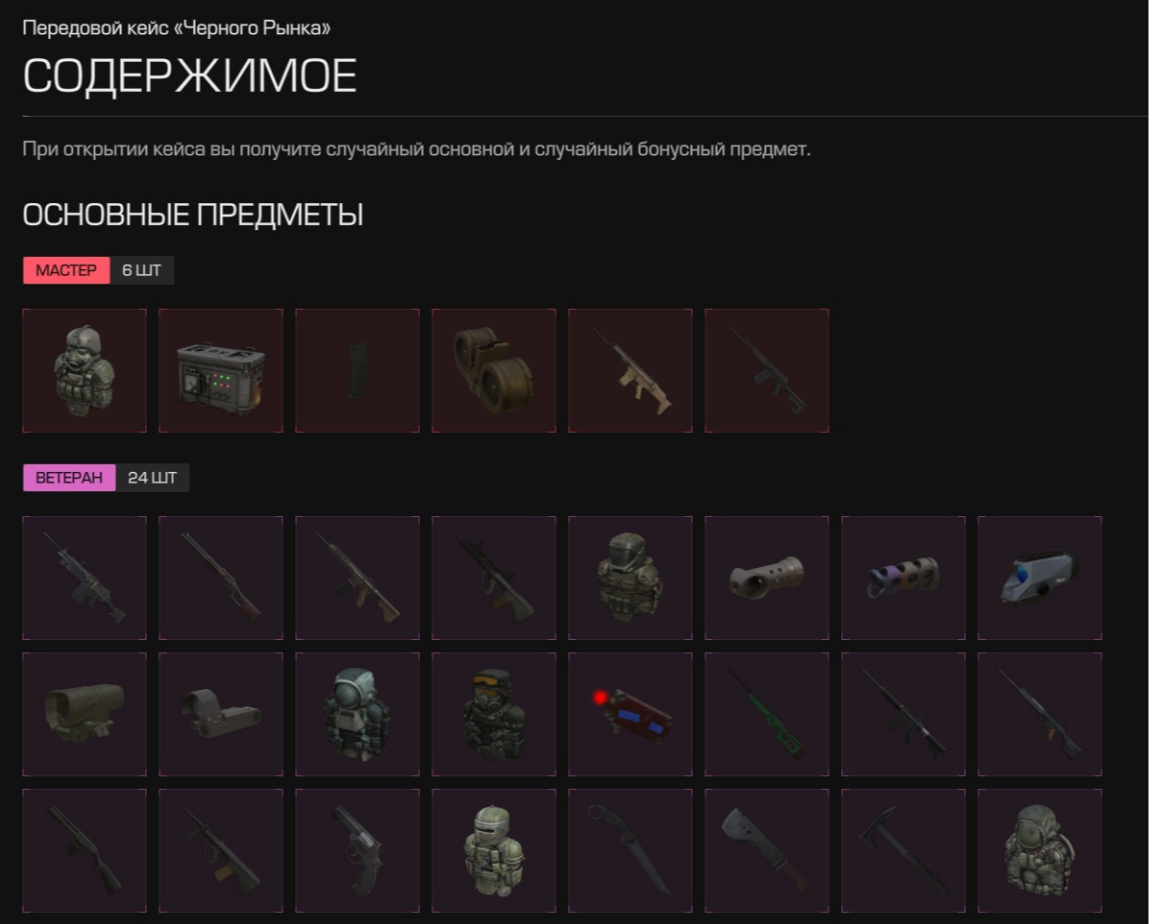1149x924 pixels.
Task: Select the last Master dark rifle
Action: pos(767,371)
